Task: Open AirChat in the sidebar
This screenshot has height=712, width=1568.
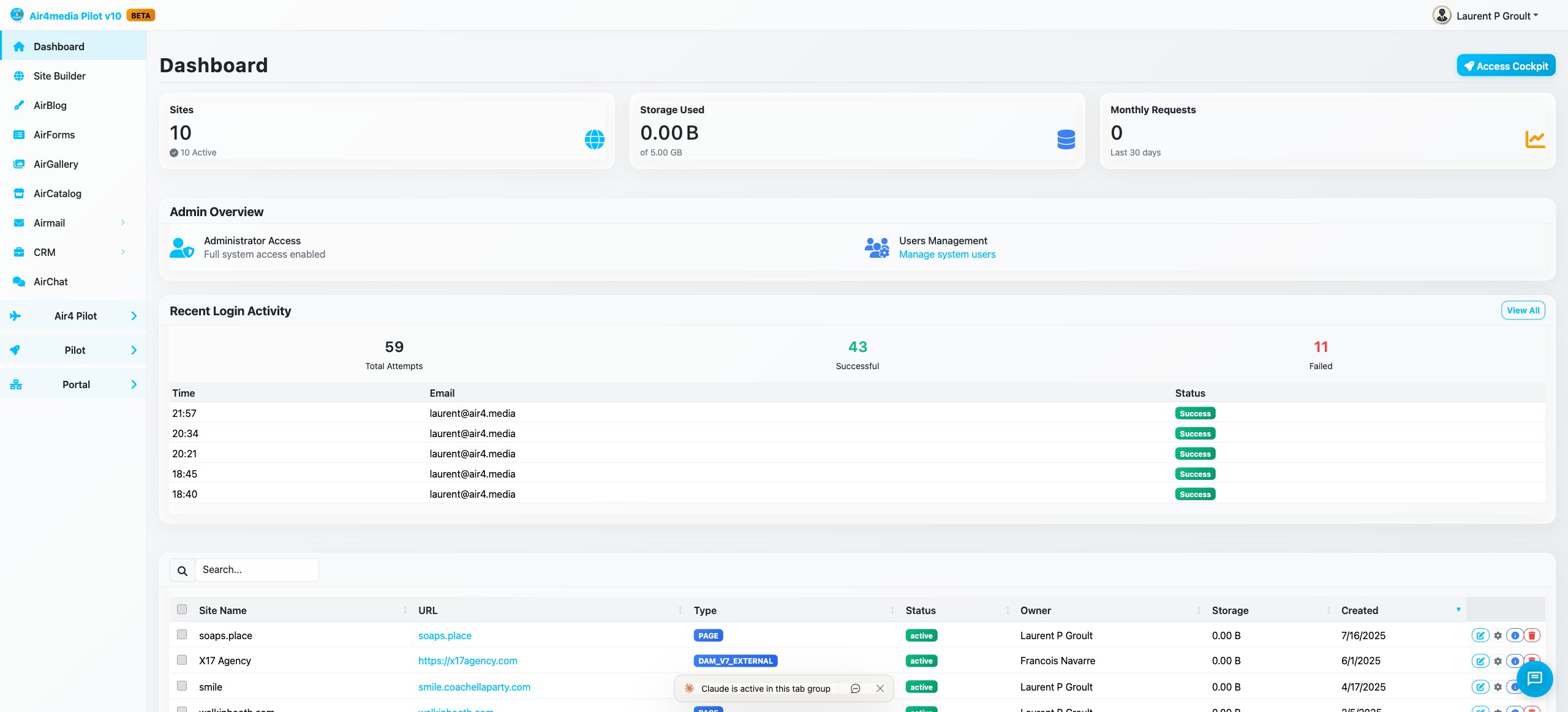Action: (51, 282)
